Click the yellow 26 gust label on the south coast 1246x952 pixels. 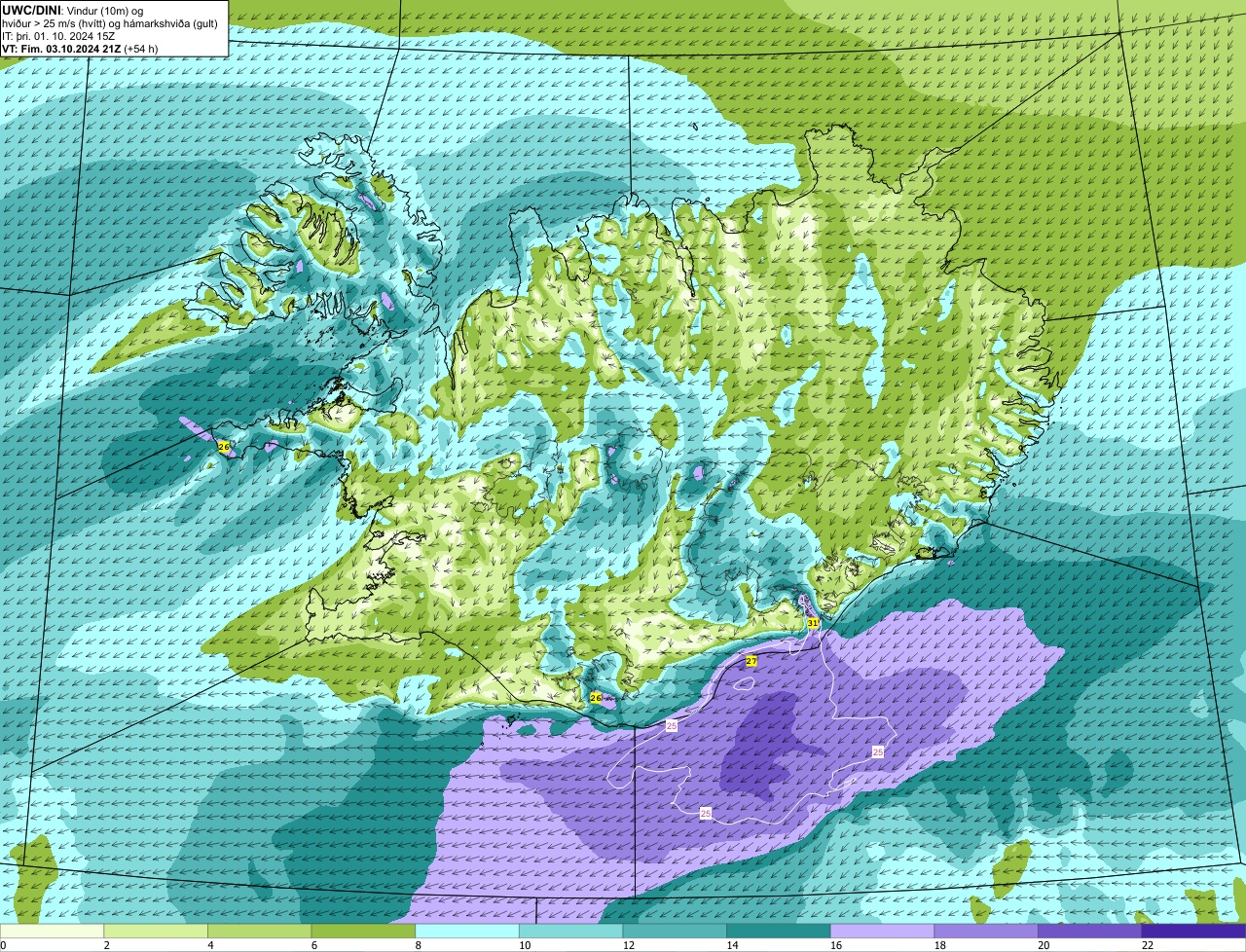coord(596,698)
